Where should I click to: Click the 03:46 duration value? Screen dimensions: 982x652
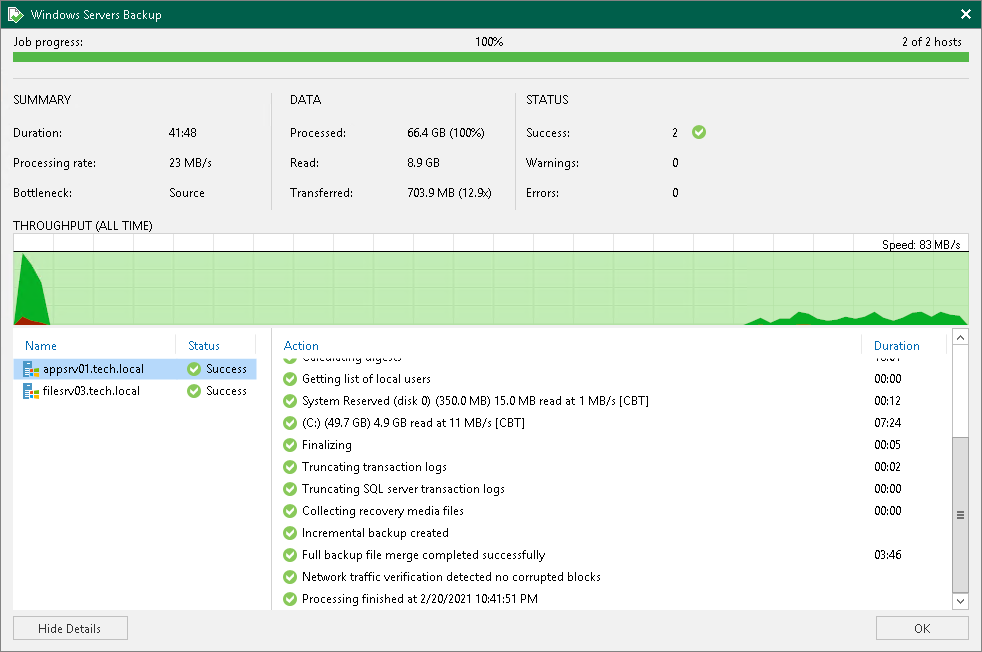click(887, 555)
